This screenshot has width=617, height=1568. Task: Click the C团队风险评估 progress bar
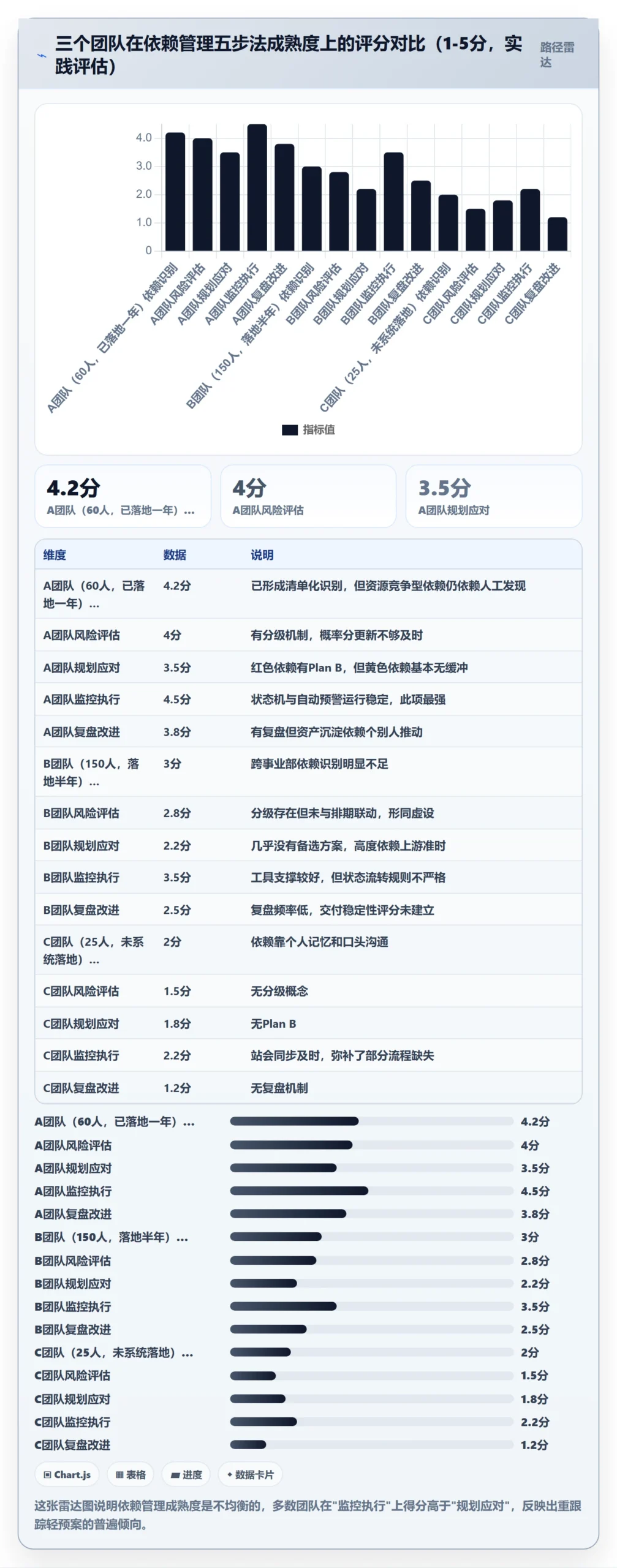pyautogui.click(x=372, y=1376)
